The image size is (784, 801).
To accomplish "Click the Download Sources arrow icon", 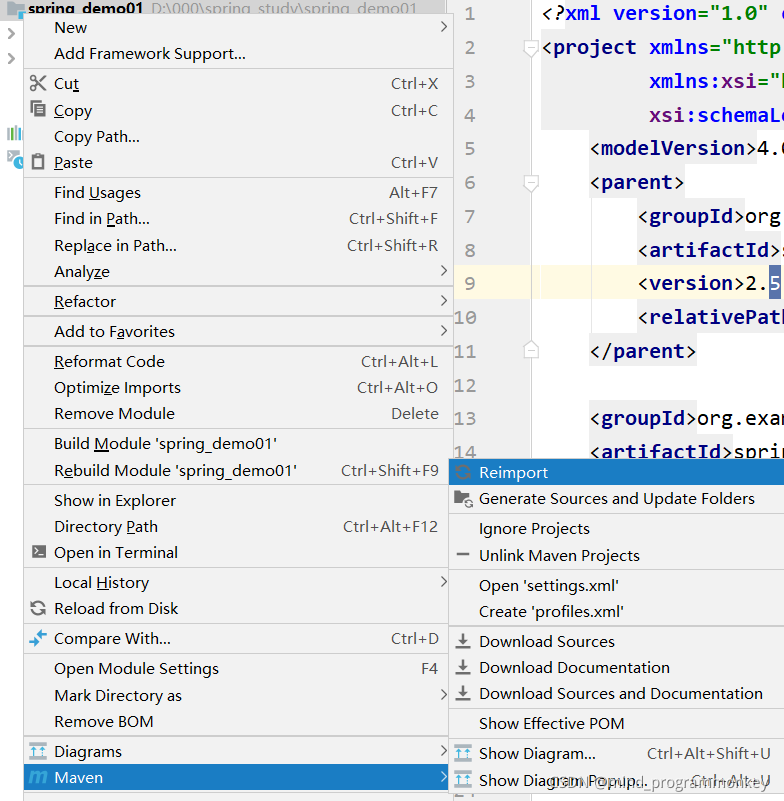I will (463, 641).
